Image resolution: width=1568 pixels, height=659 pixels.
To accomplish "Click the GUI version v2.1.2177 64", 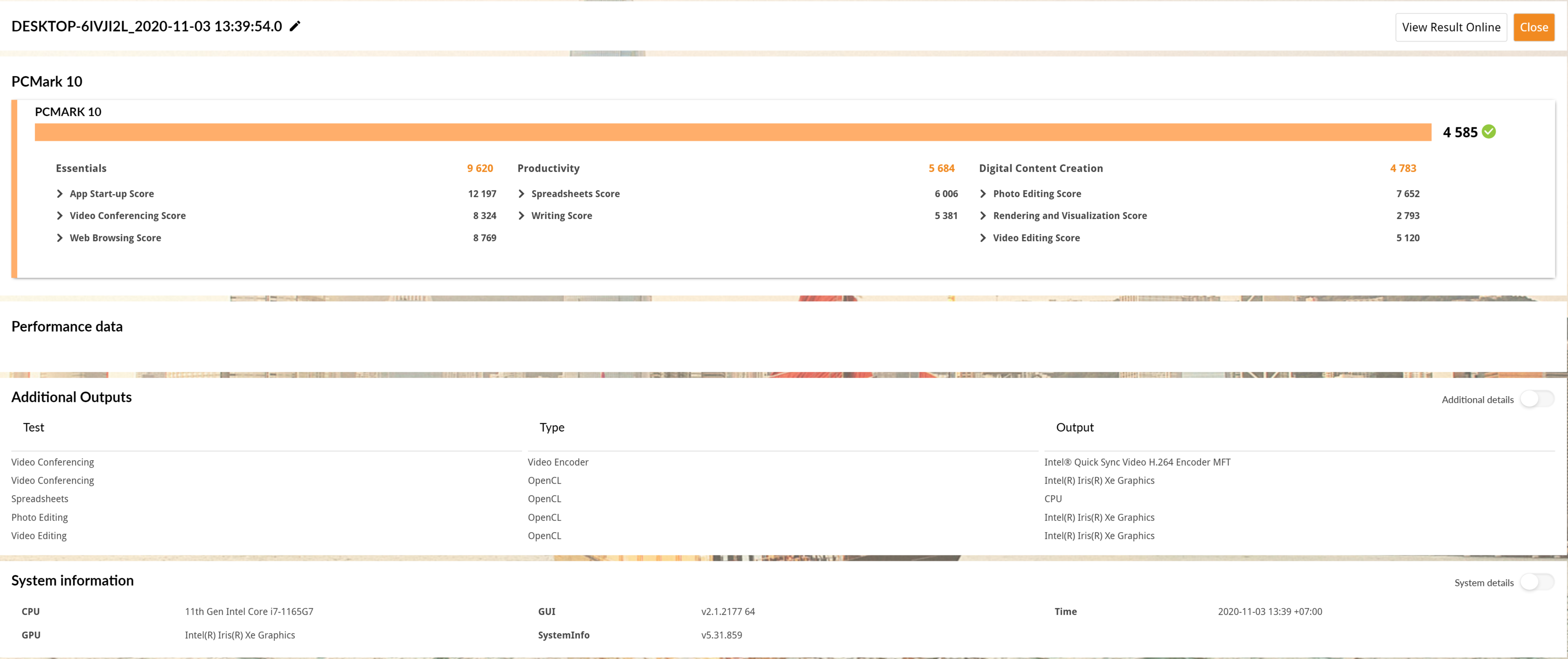I will point(728,612).
